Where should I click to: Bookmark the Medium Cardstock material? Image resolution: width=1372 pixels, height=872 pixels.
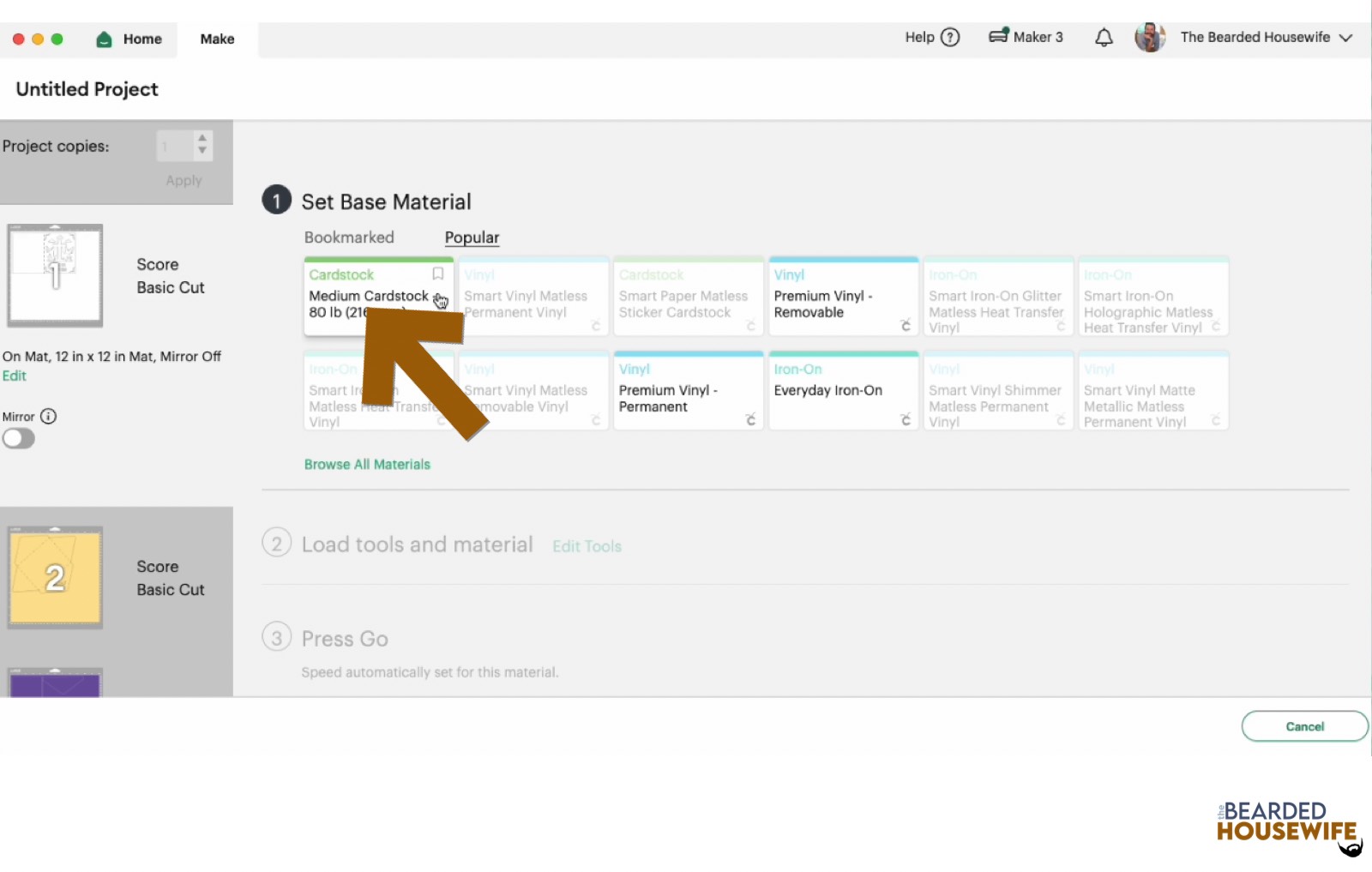pyautogui.click(x=437, y=274)
